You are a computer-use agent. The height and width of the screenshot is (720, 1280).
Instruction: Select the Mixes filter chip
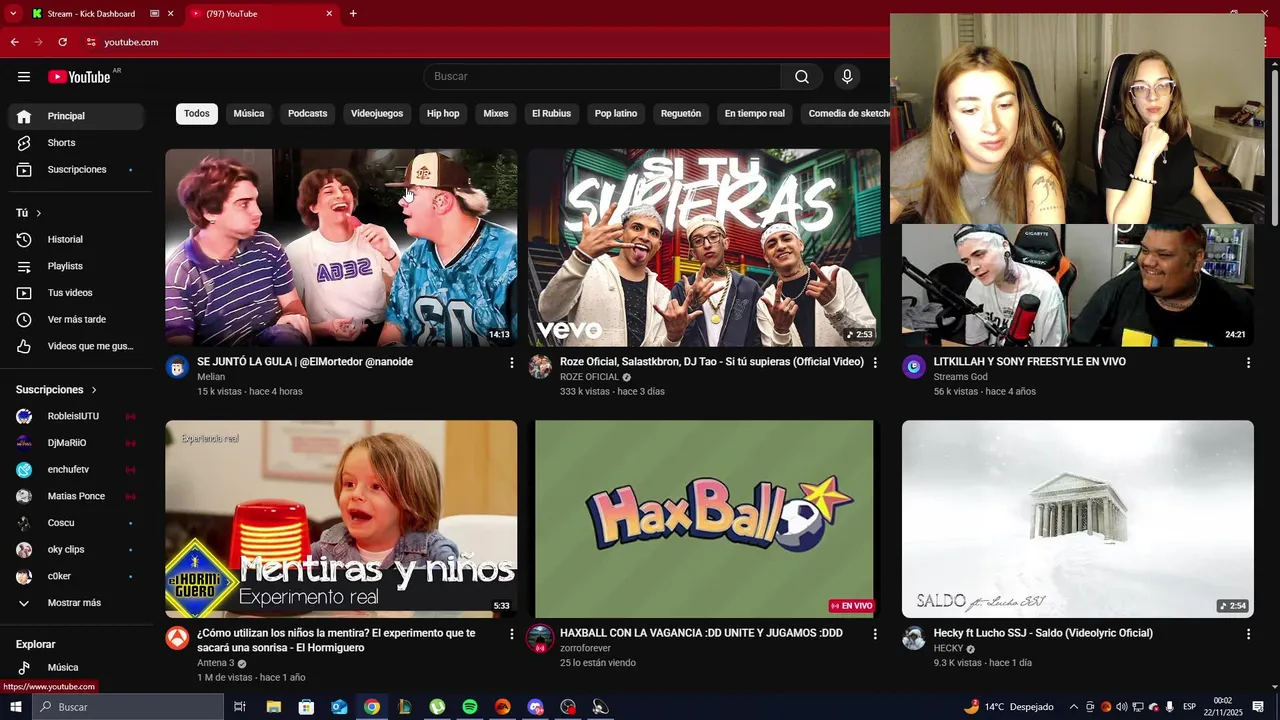click(496, 114)
